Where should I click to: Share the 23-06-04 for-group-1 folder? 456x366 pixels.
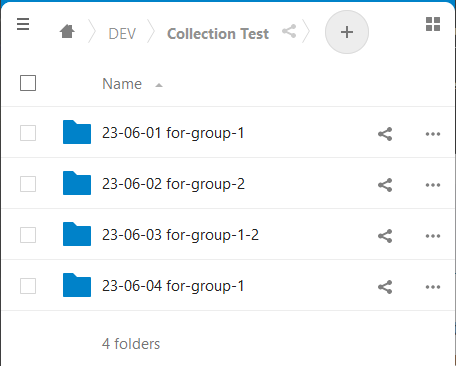[x=385, y=287]
